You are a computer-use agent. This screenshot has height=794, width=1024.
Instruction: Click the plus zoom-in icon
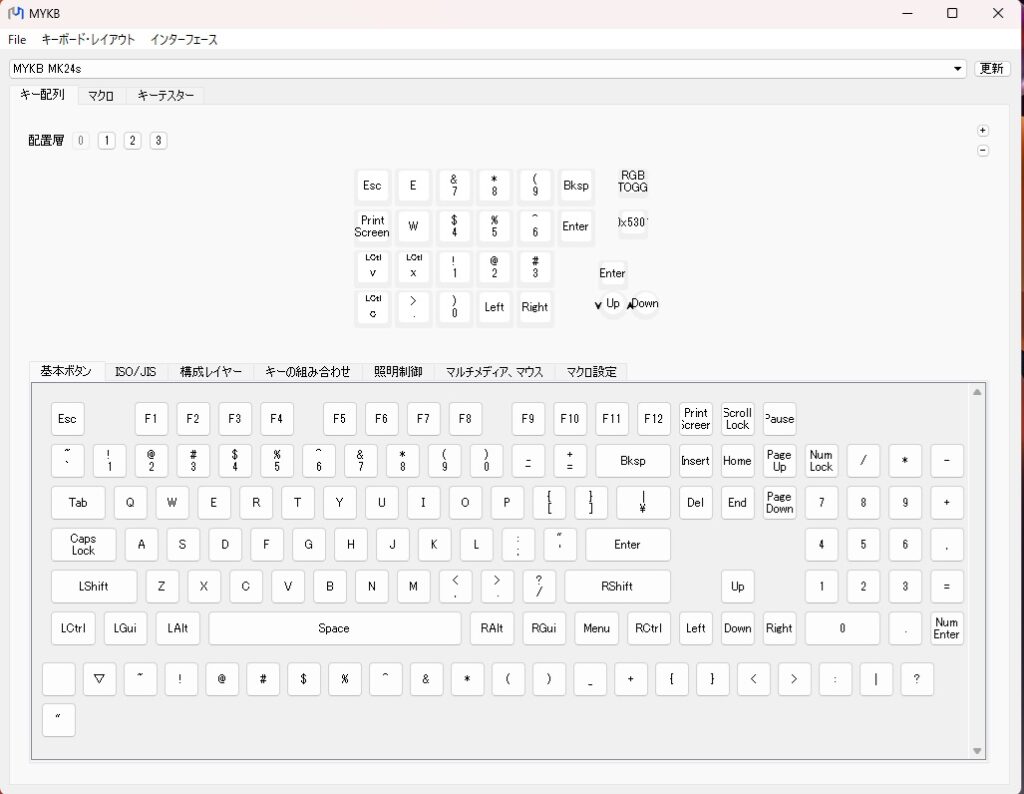(983, 131)
